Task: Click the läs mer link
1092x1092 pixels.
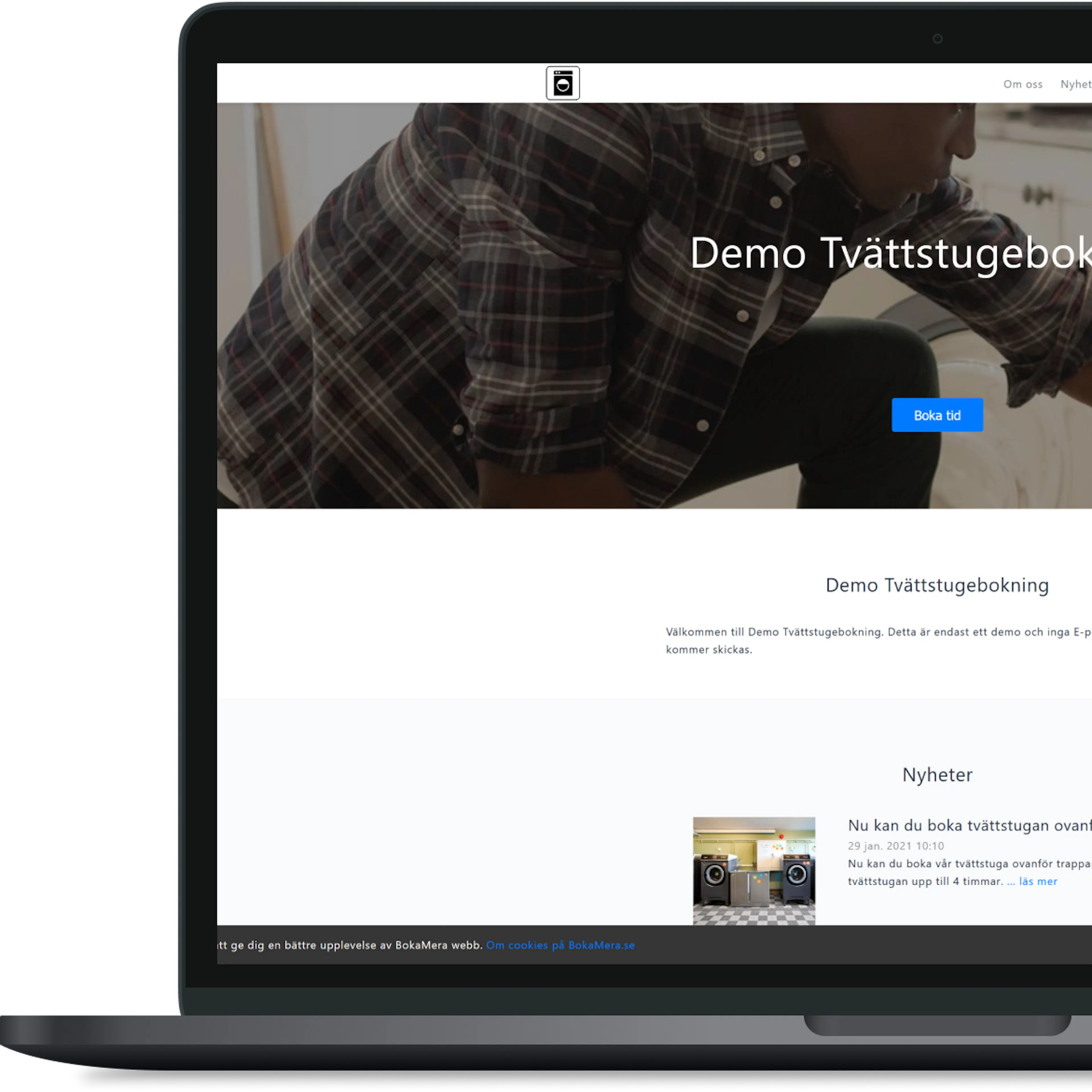Action: point(1038,881)
